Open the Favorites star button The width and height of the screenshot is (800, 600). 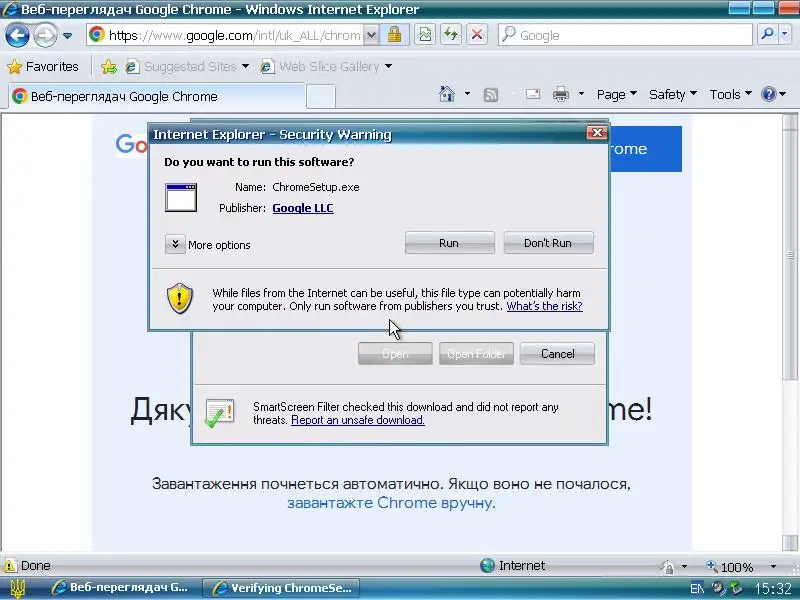[43, 66]
